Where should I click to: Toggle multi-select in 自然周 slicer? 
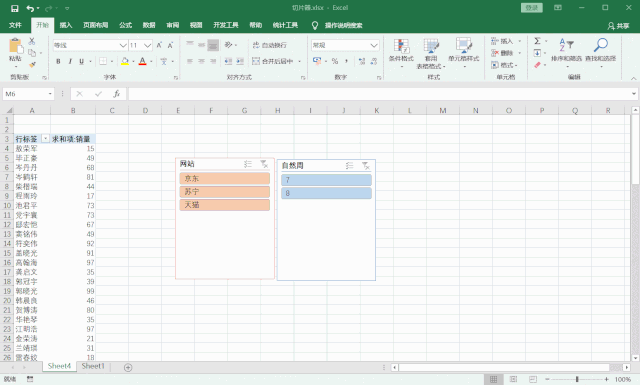(x=349, y=166)
